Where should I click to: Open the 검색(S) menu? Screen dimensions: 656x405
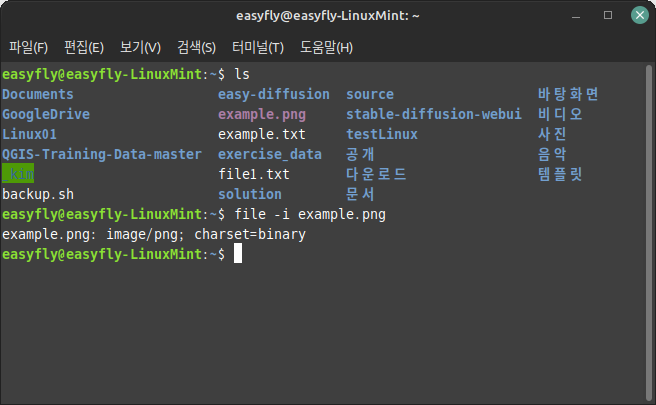point(196,47)
